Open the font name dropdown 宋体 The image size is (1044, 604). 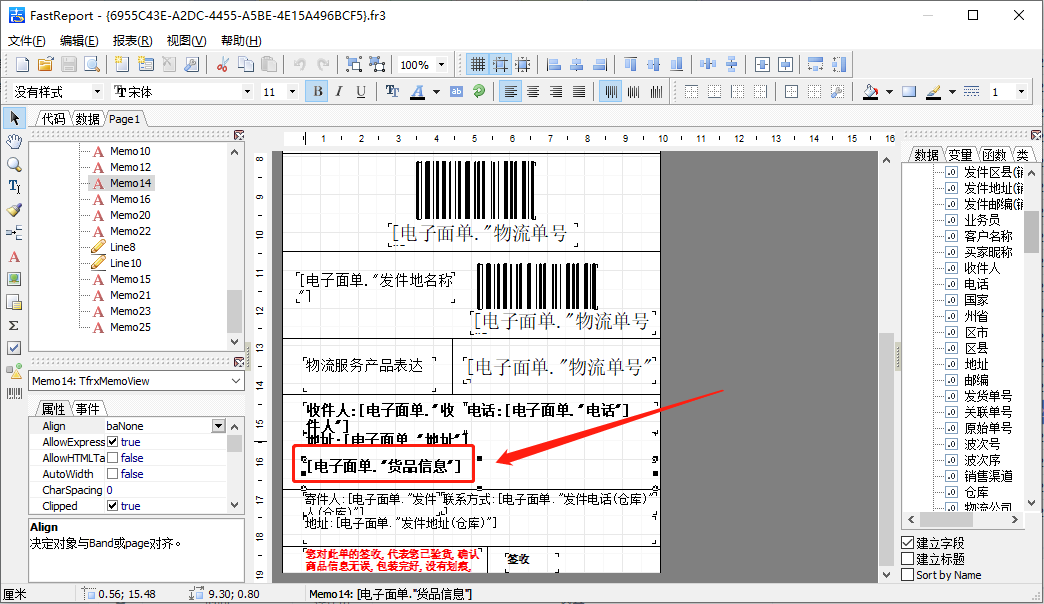pyautogui.click(x=248, y=92)
